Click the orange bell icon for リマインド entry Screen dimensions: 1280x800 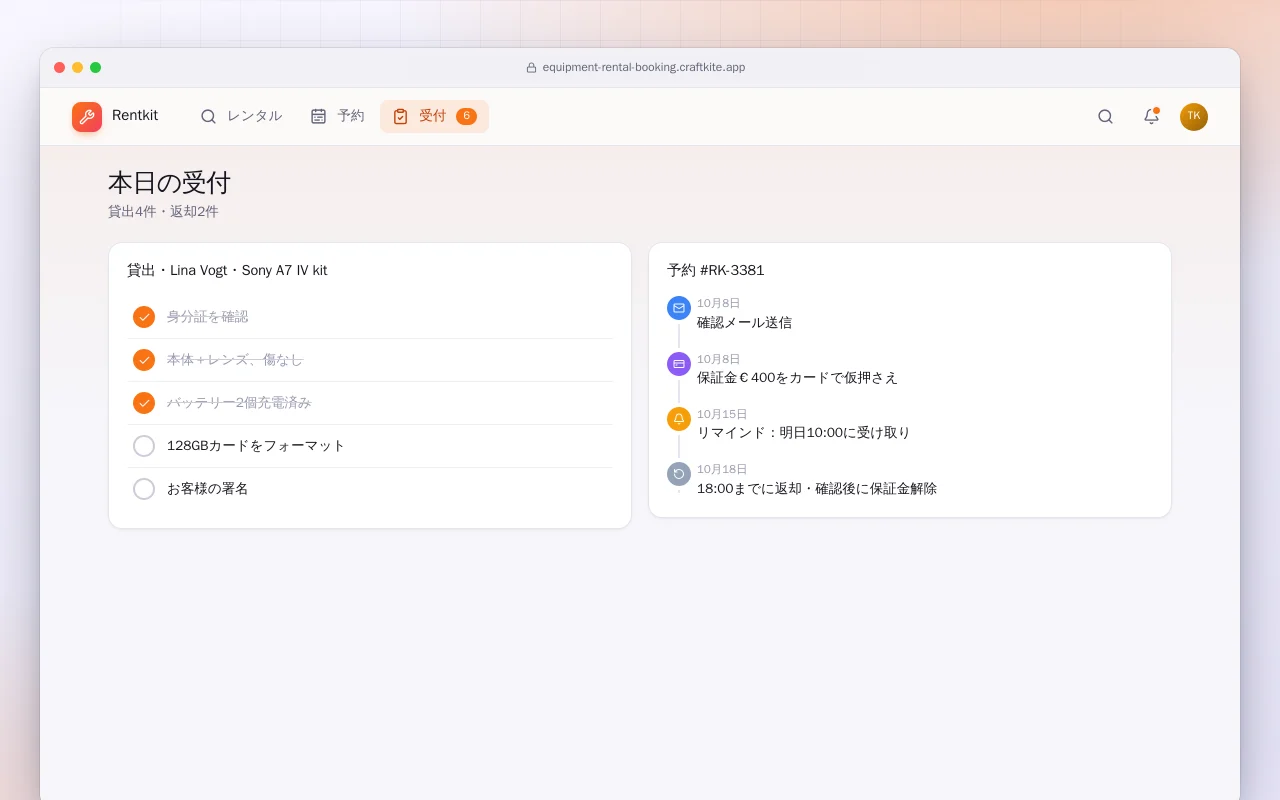click(679, 419)
